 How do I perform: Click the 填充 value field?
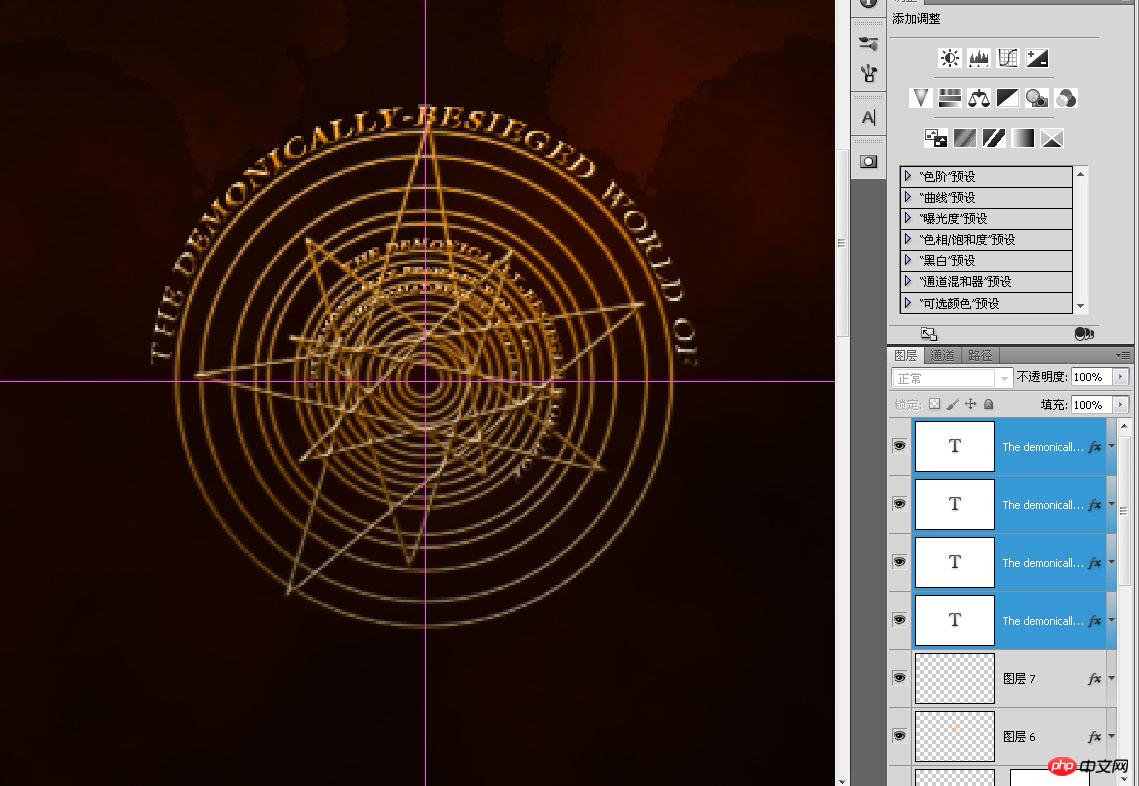click(1093, 405)
